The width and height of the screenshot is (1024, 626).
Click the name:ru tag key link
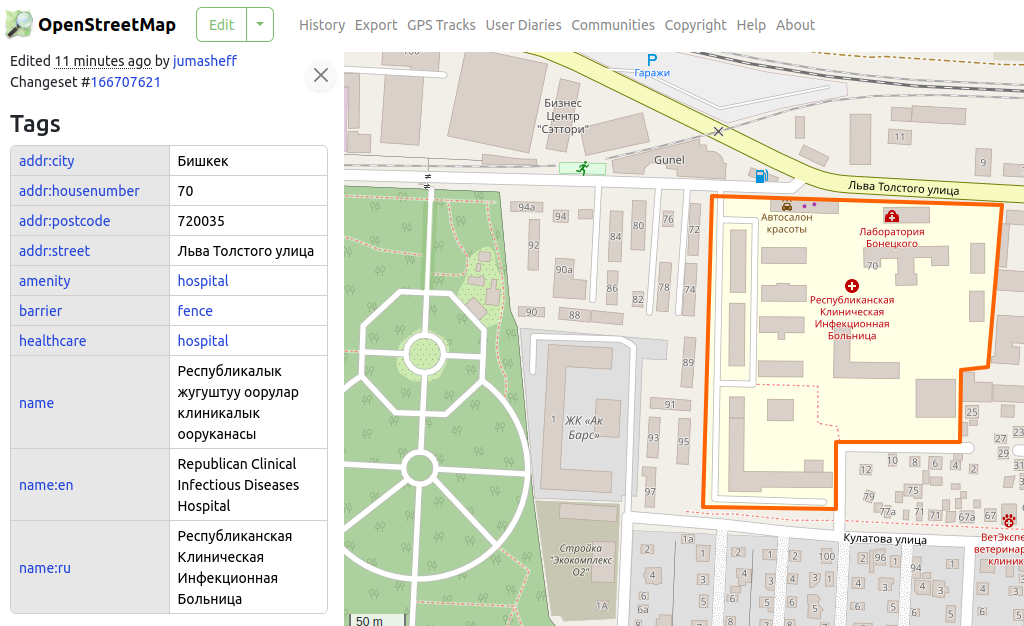[45, 568]
